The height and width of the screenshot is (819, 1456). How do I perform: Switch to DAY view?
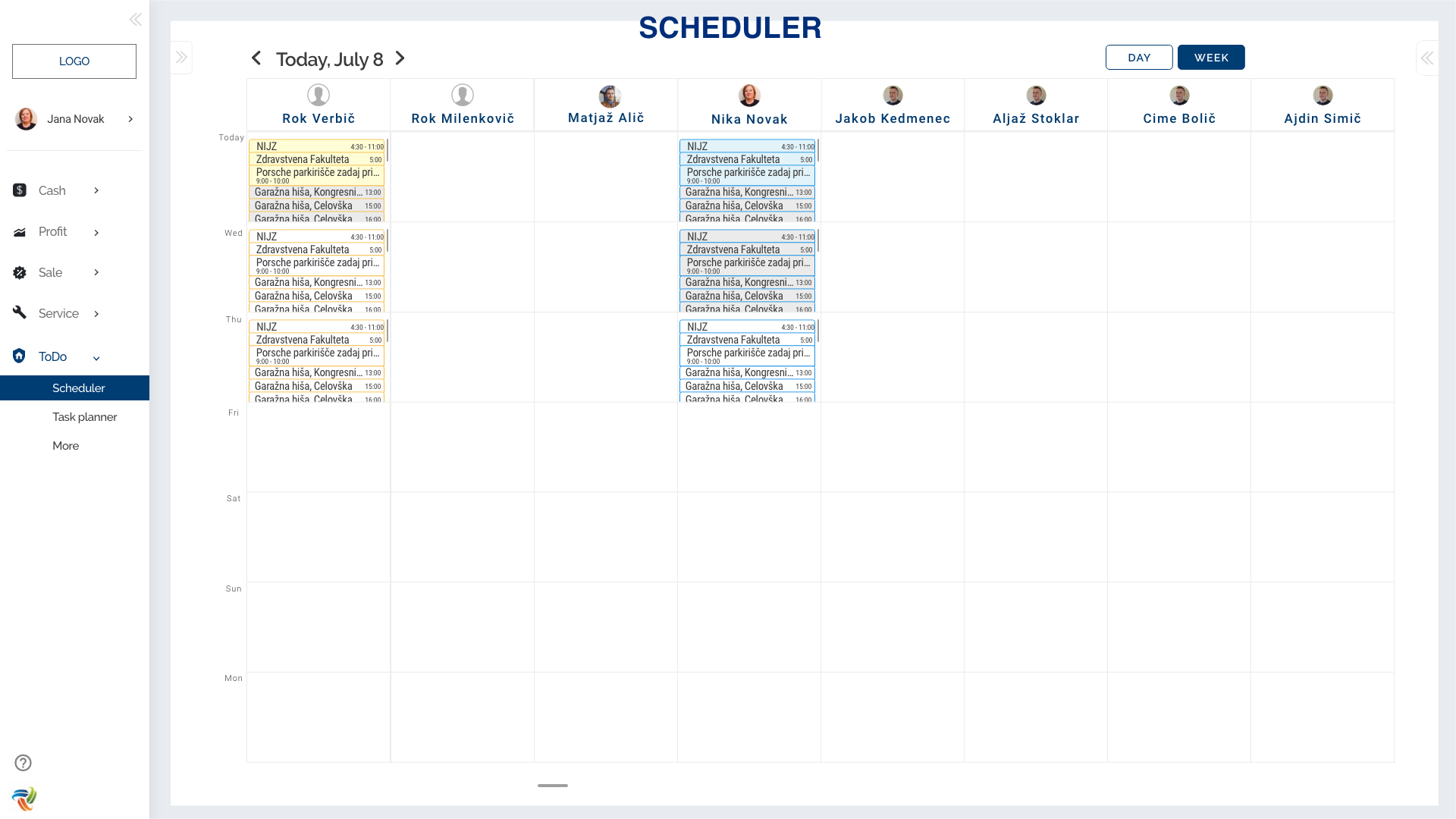(x=1139, y=57)
